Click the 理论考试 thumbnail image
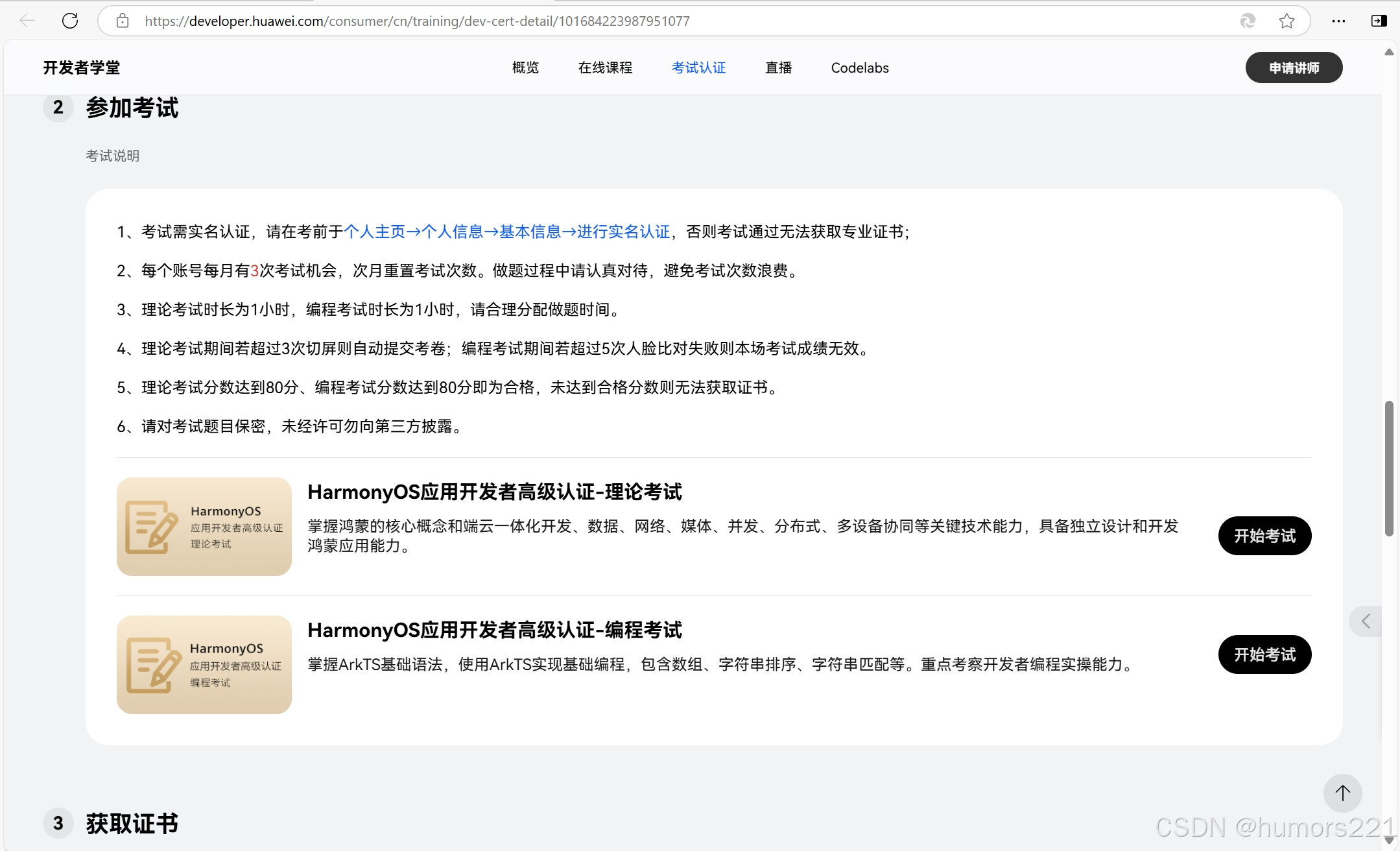 tap(204, 527)
